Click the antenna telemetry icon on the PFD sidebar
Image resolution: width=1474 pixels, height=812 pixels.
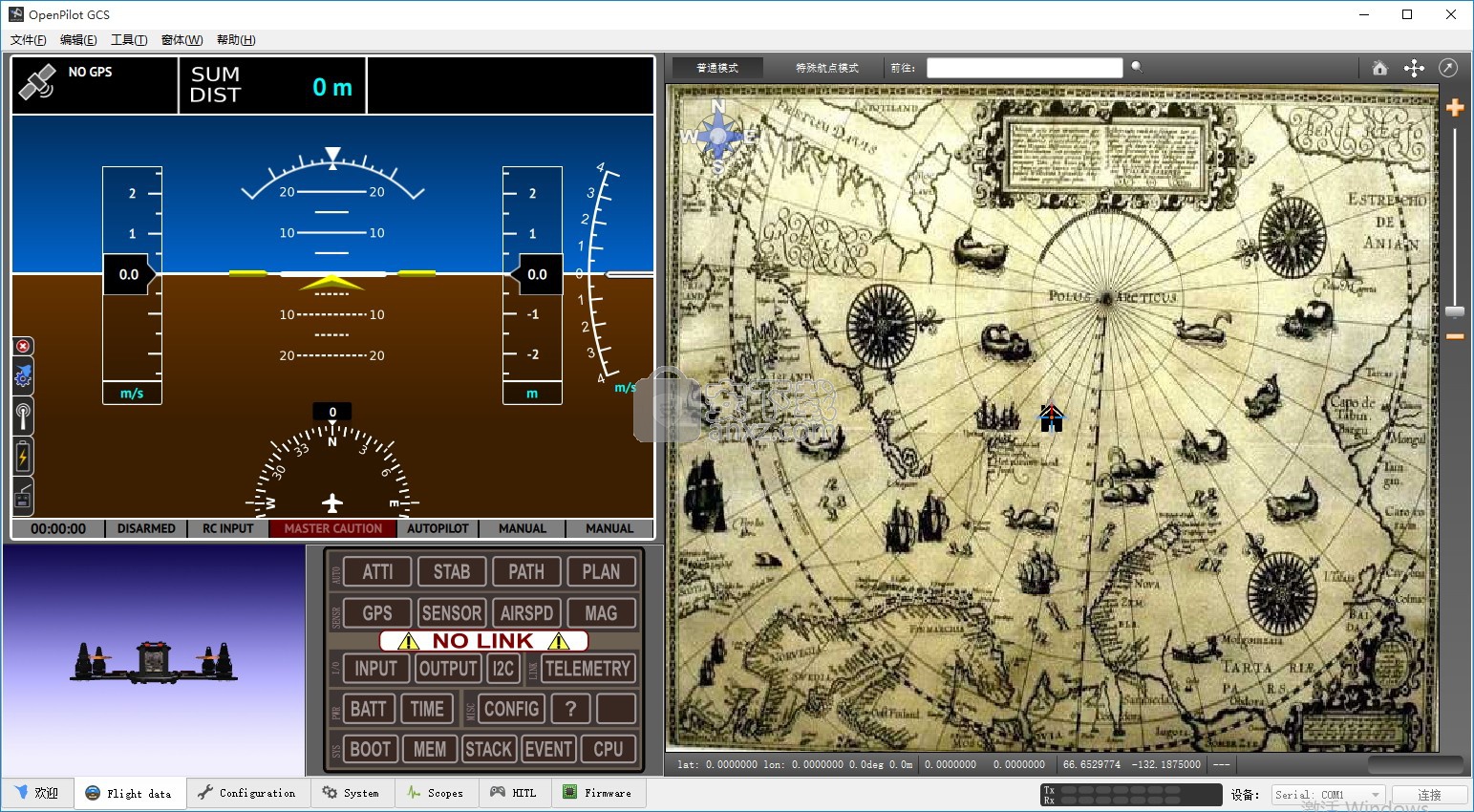(23, 417)
